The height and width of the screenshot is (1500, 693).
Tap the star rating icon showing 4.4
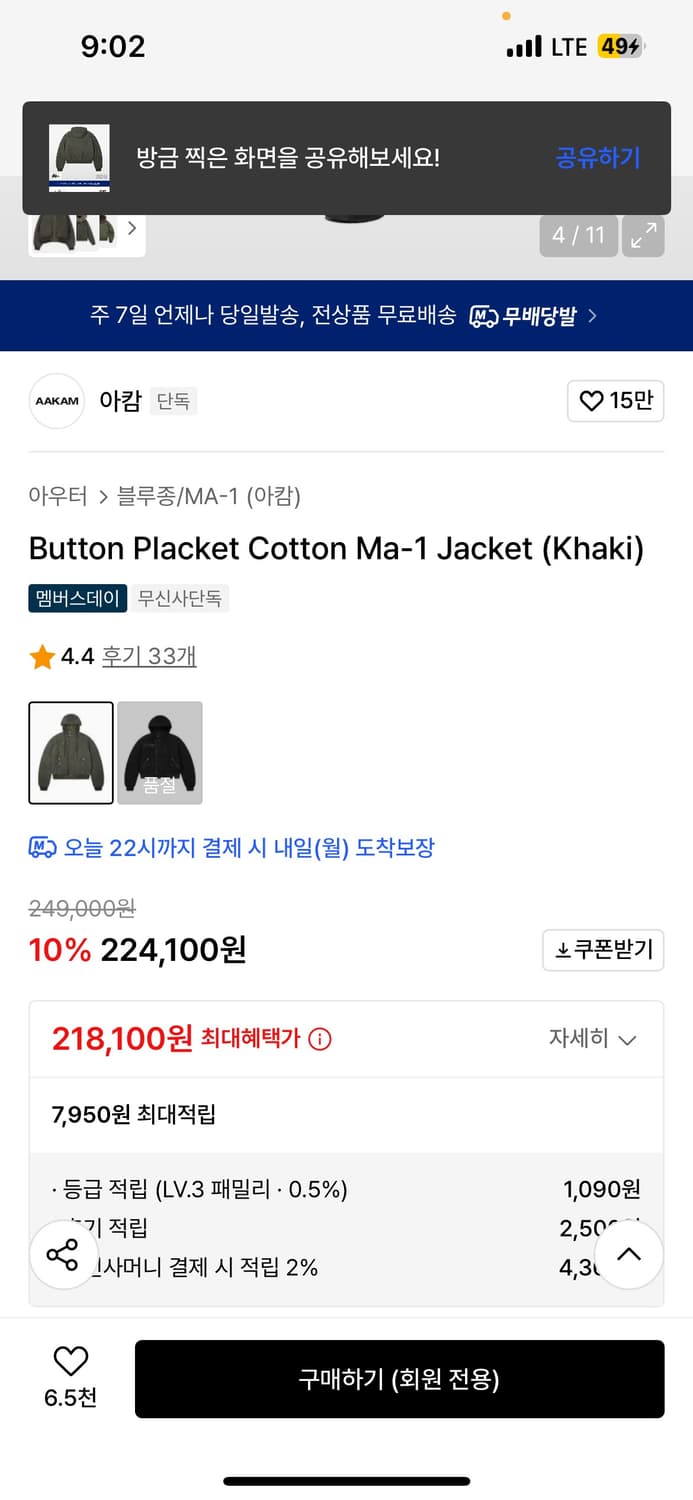(x=42, y=657)
